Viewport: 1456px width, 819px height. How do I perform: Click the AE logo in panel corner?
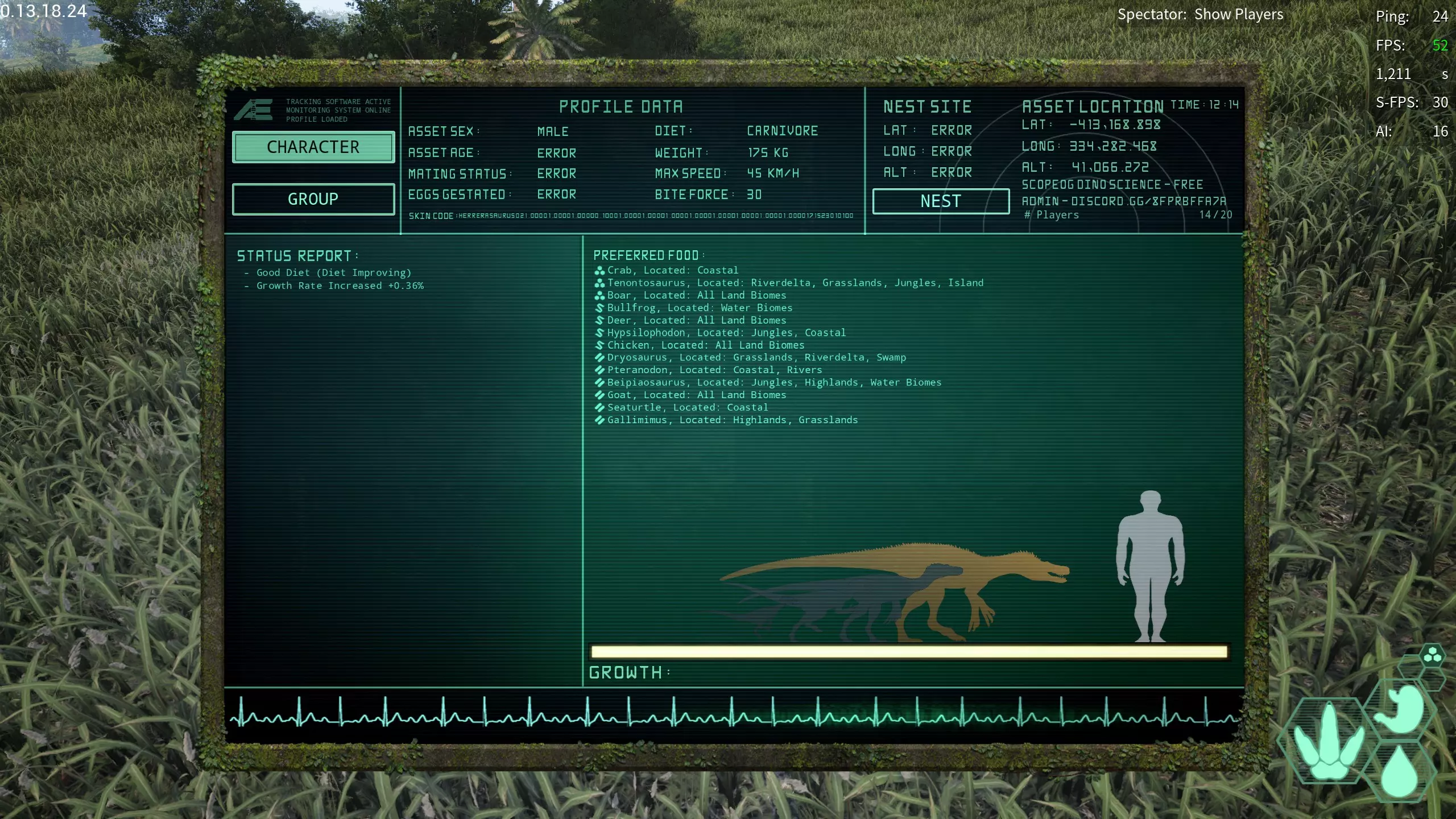coord(254,110)
